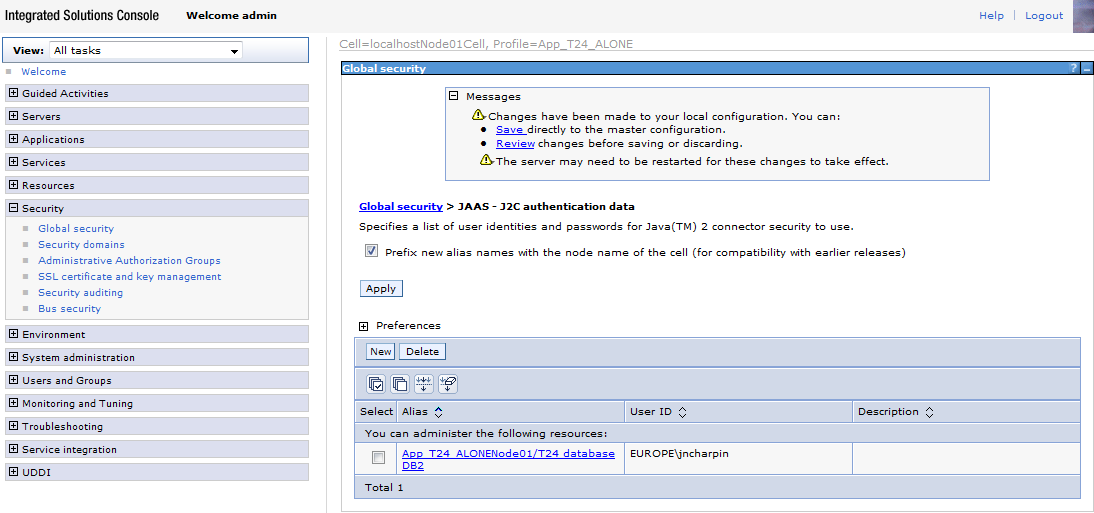The image size is (1094, 513).
Task: Click the Deselect All table icon
Action: click(400, 383)
